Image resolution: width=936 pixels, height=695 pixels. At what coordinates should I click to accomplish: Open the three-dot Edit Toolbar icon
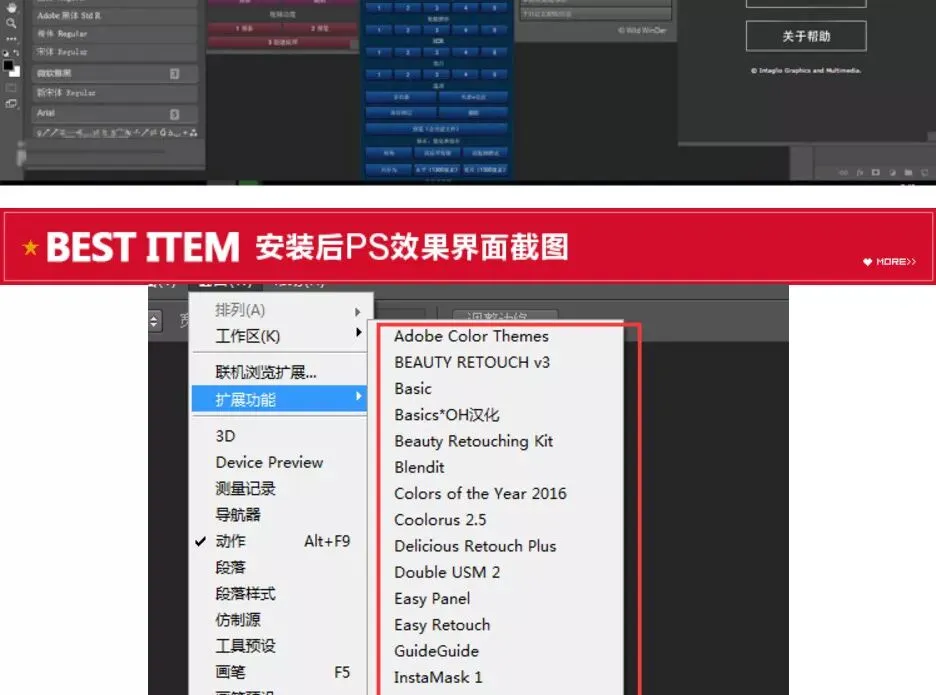click(11, 39)
